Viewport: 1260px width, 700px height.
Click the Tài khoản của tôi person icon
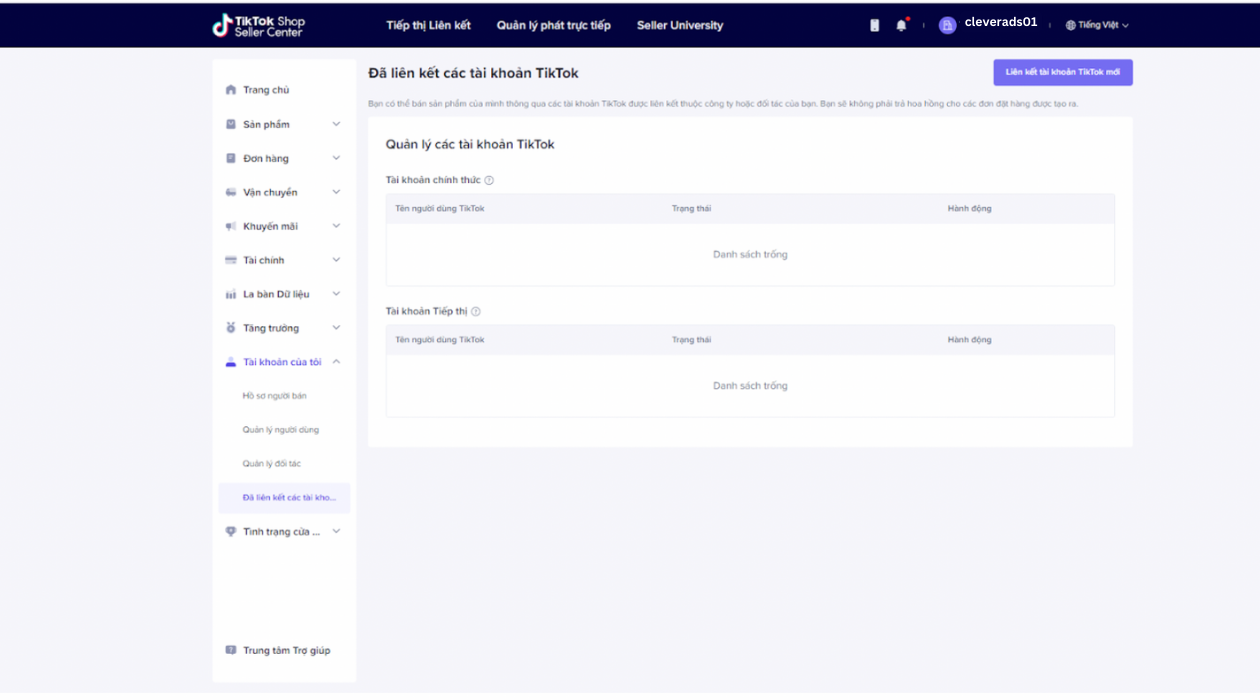coord(231,362)
